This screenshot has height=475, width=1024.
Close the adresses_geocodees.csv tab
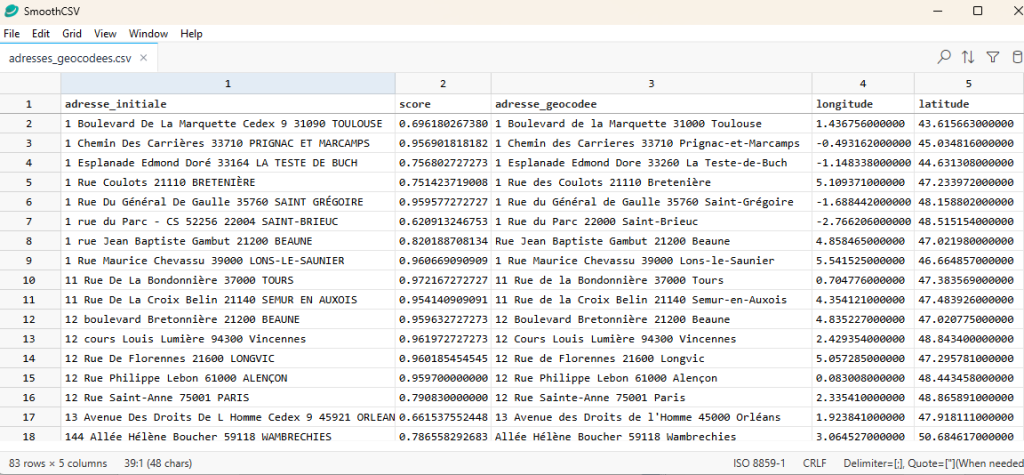pyautogui.click(x=143, y=58)
